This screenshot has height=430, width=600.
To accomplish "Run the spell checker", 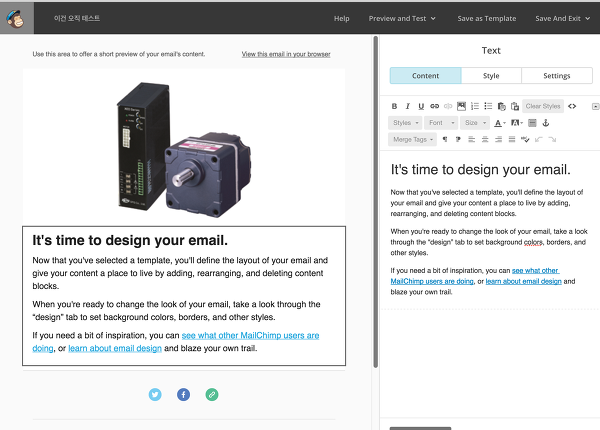I will click(525, 139).
